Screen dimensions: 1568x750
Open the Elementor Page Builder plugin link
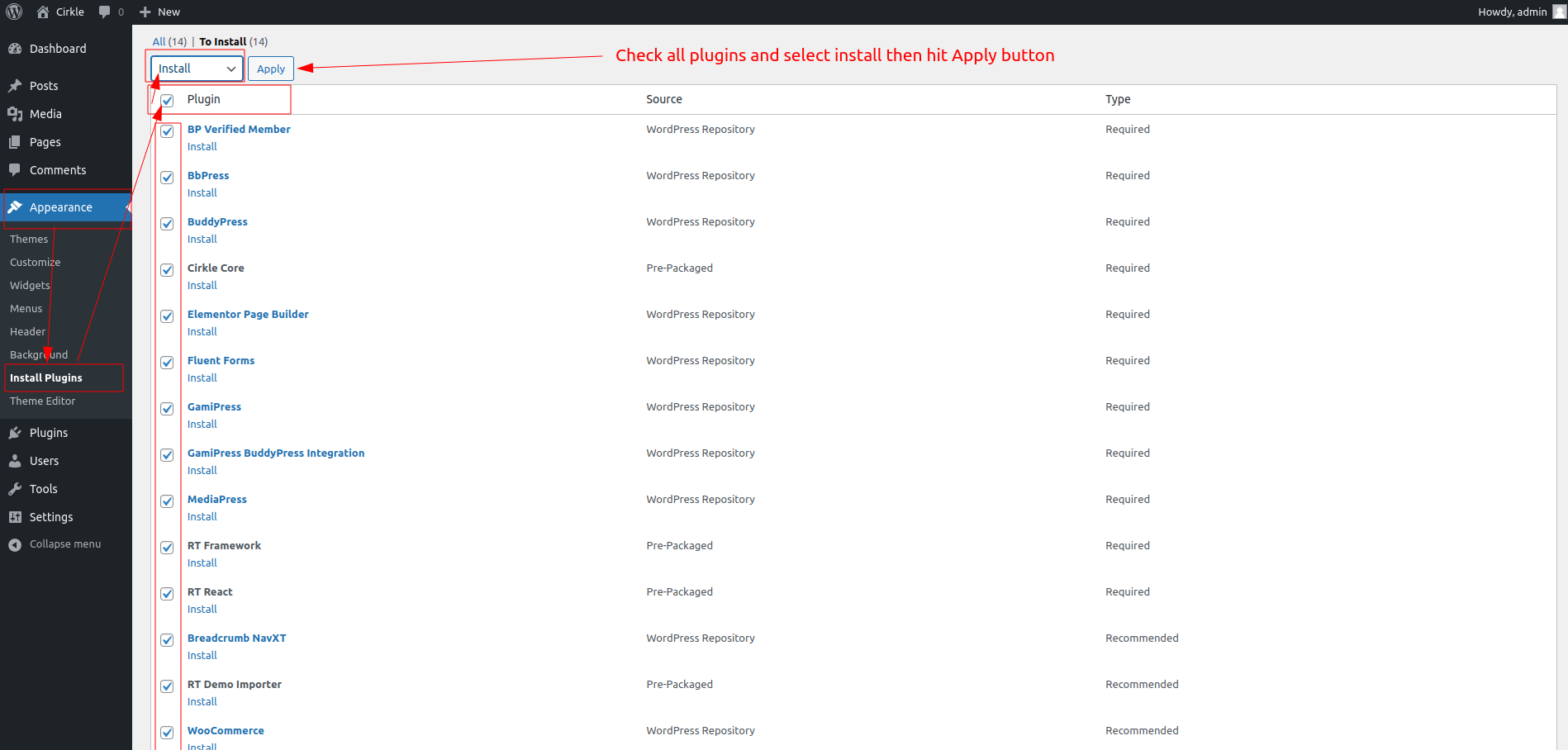(248, 314)
